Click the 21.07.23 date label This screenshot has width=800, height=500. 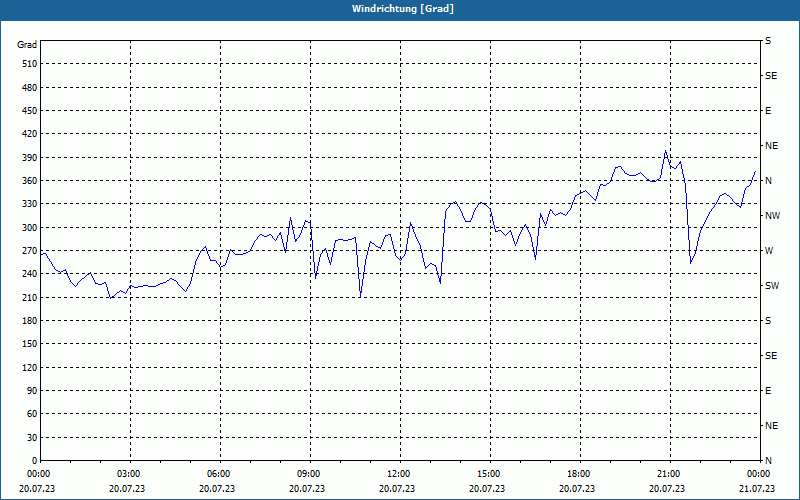pyautogui.click(x=757, y=488)
